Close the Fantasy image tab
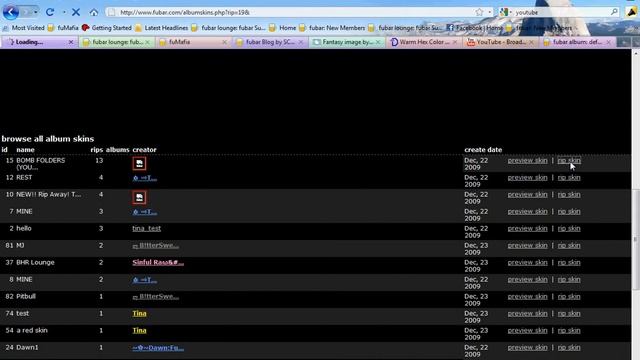 tap(378, 42)
